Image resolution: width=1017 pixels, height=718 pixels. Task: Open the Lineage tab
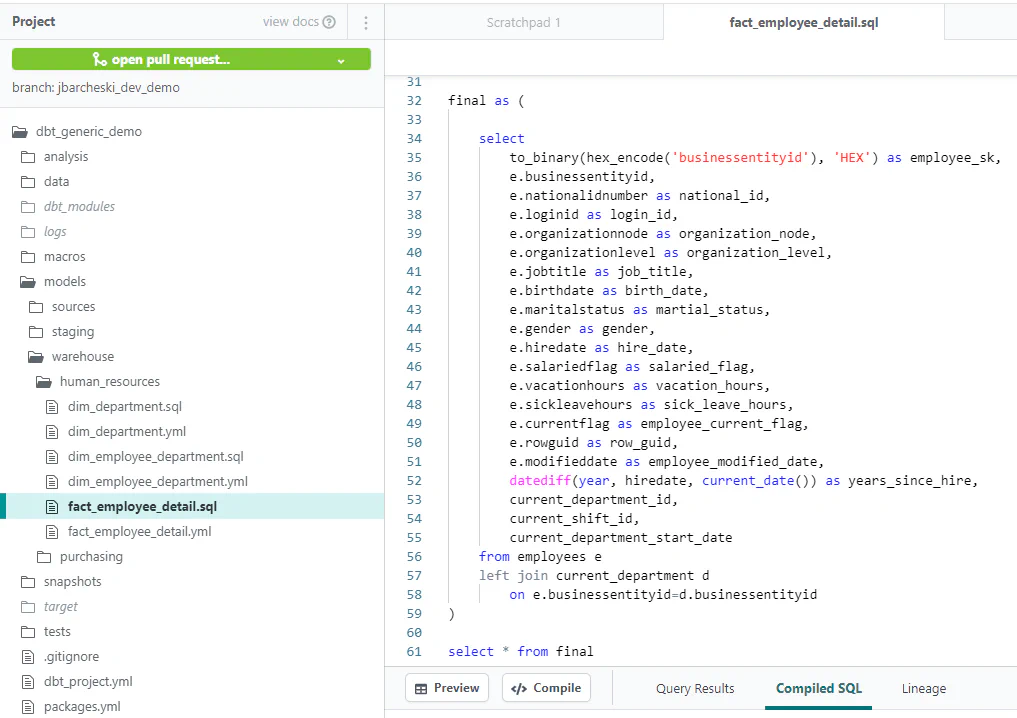[x=922, y=688]
